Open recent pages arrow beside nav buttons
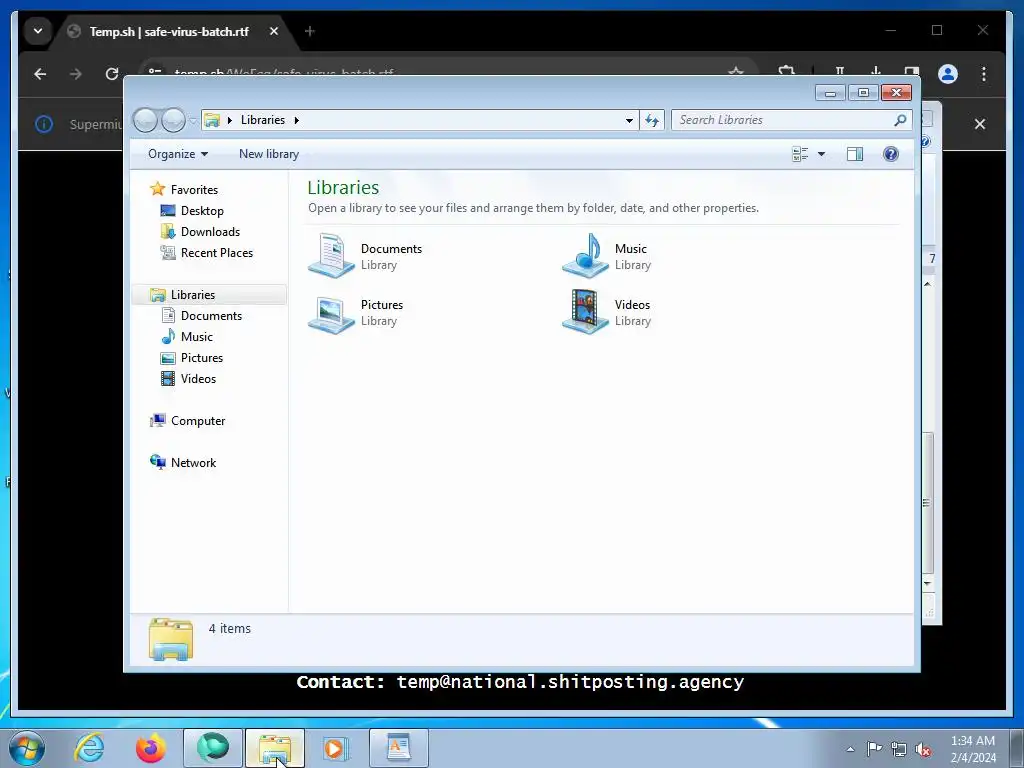The height and width of the screenshot is (768, 1024). tap(193, 121)
